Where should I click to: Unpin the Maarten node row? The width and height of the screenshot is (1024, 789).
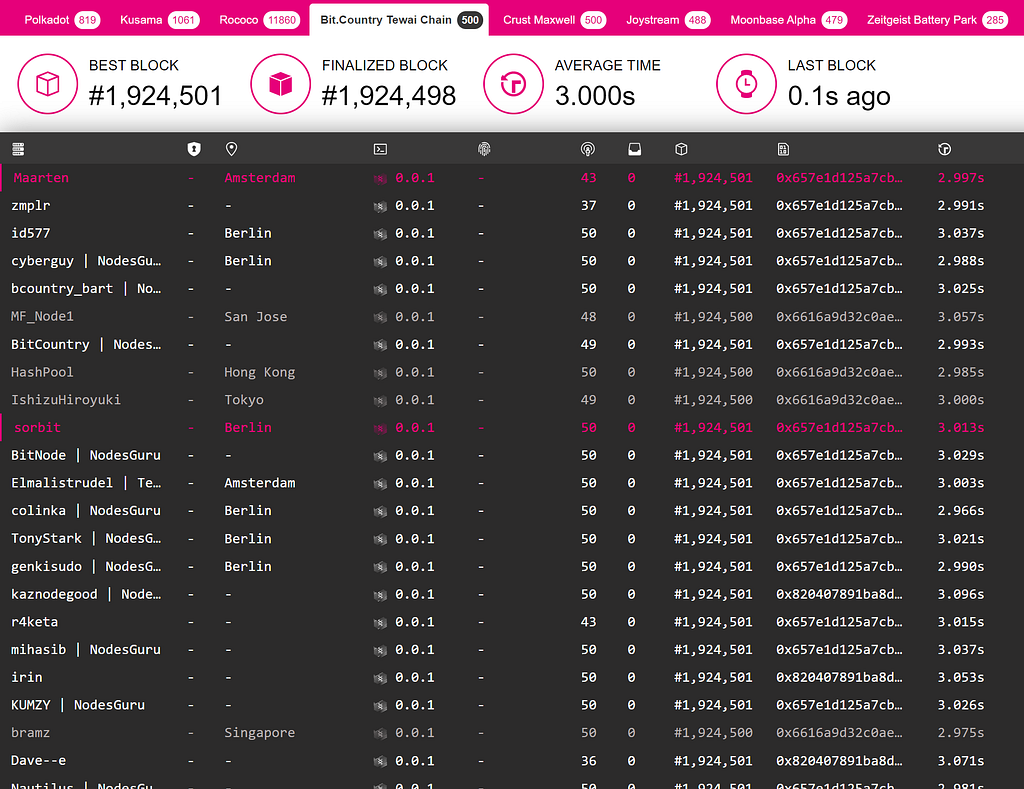(x=512, y=178)
